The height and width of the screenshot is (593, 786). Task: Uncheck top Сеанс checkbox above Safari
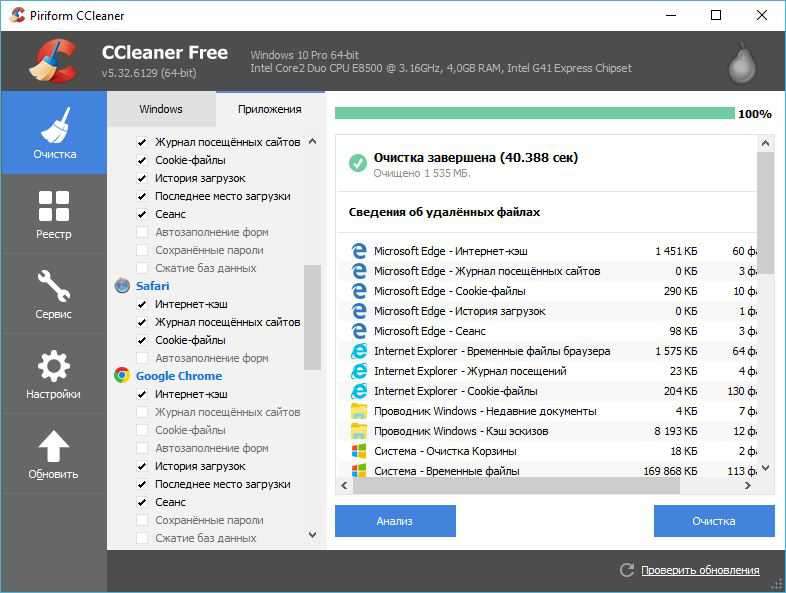[142, 214]
